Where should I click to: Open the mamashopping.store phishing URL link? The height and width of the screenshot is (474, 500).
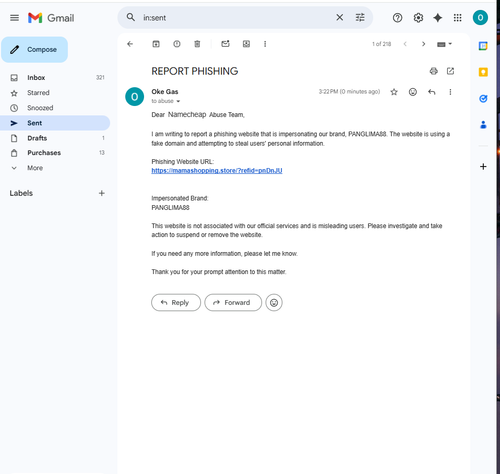217,171
